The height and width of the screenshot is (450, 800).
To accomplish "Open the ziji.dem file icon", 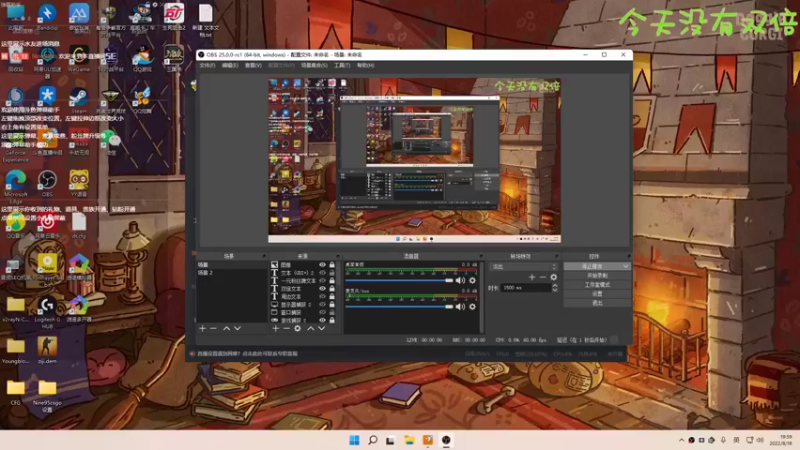I will 47,349.
